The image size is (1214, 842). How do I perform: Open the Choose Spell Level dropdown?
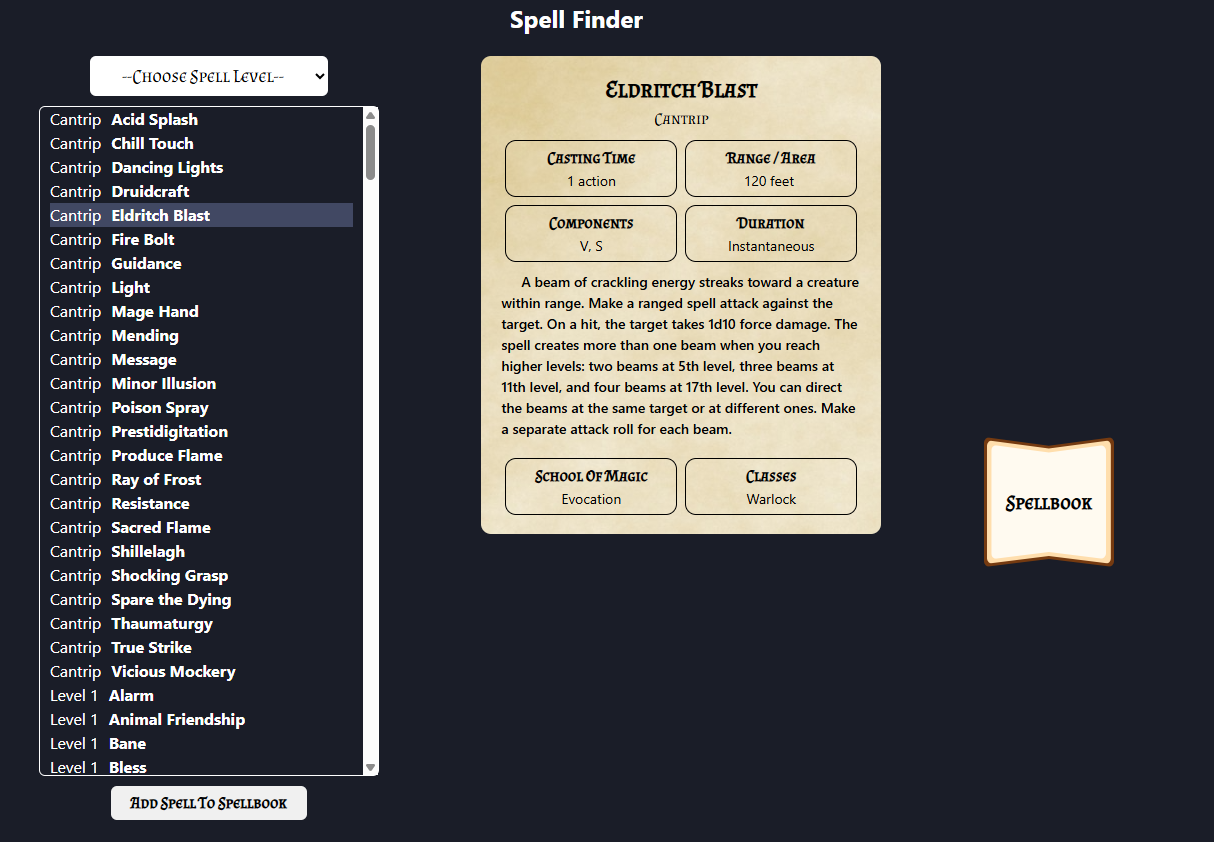(209, 76)
